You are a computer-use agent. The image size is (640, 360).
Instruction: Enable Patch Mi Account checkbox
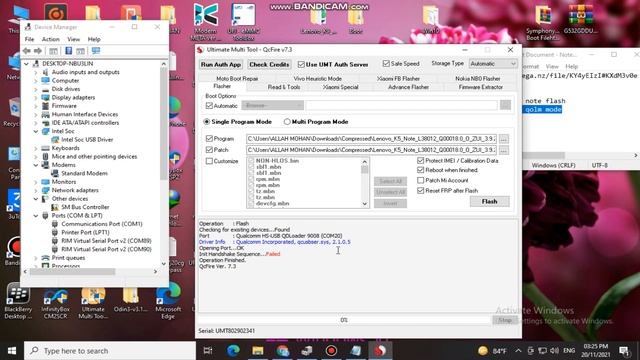421,180
